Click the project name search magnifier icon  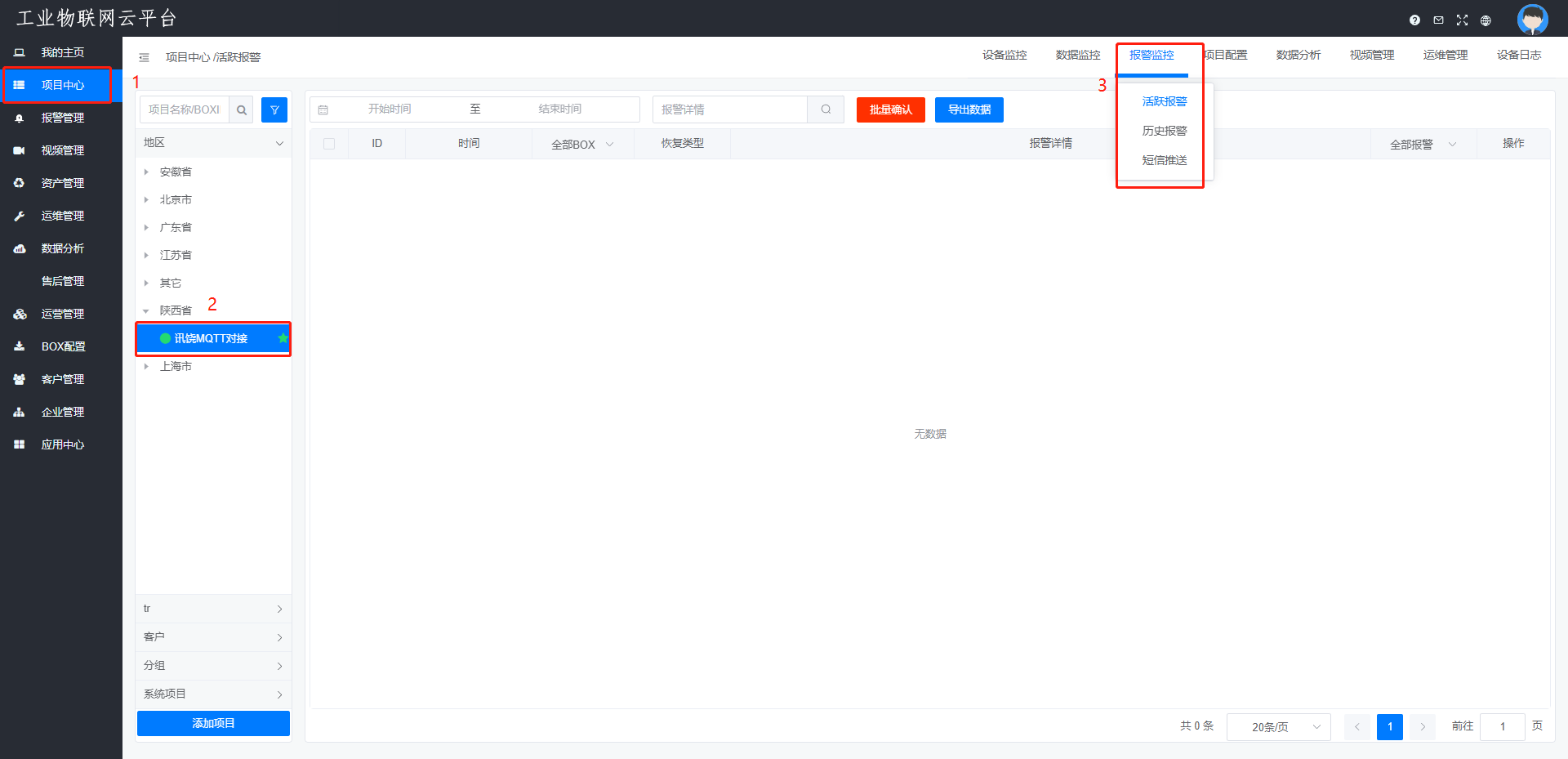click(241, 109)
